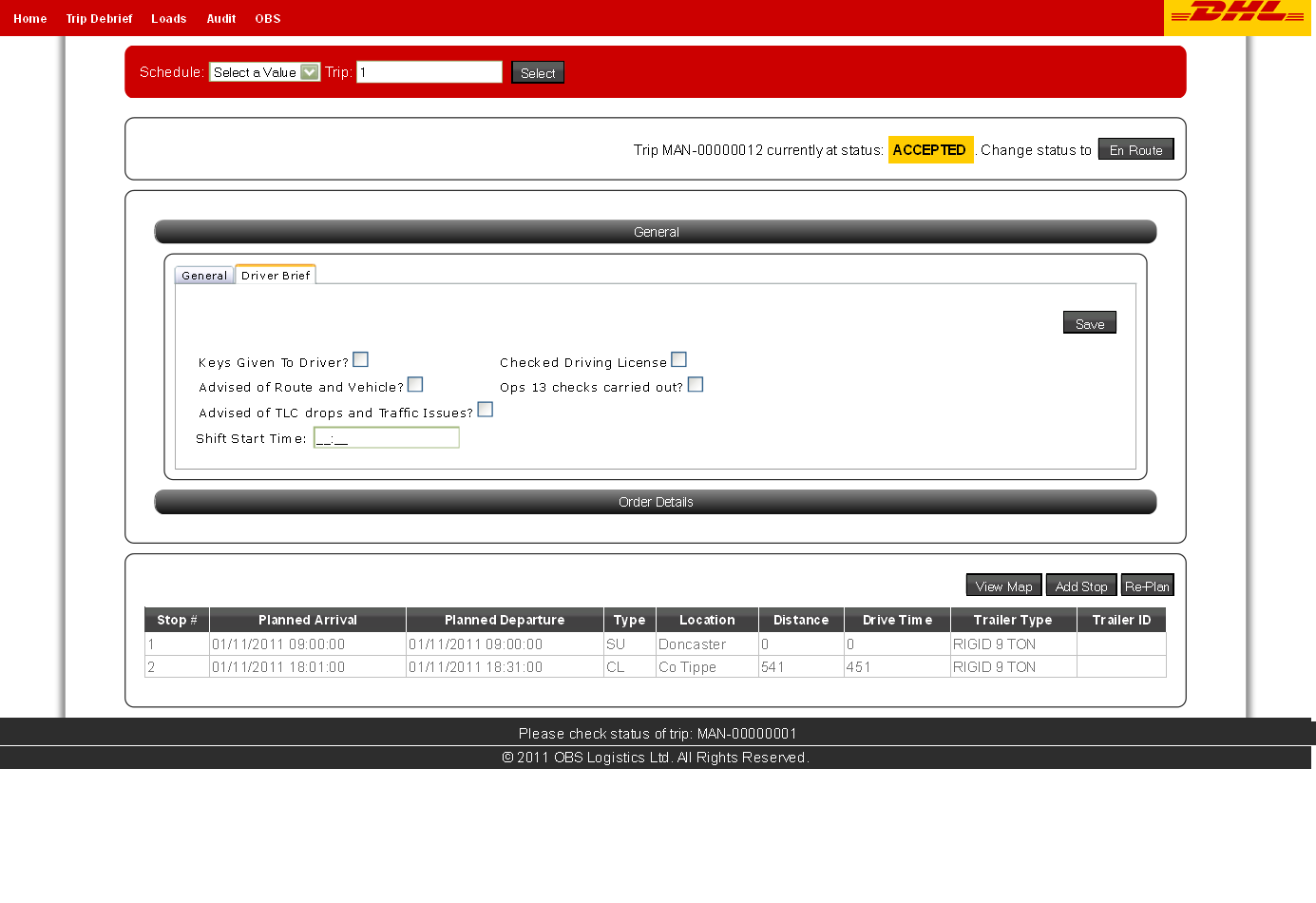Check Advised of TLC drops and Traffic Issues

point(486,410)
